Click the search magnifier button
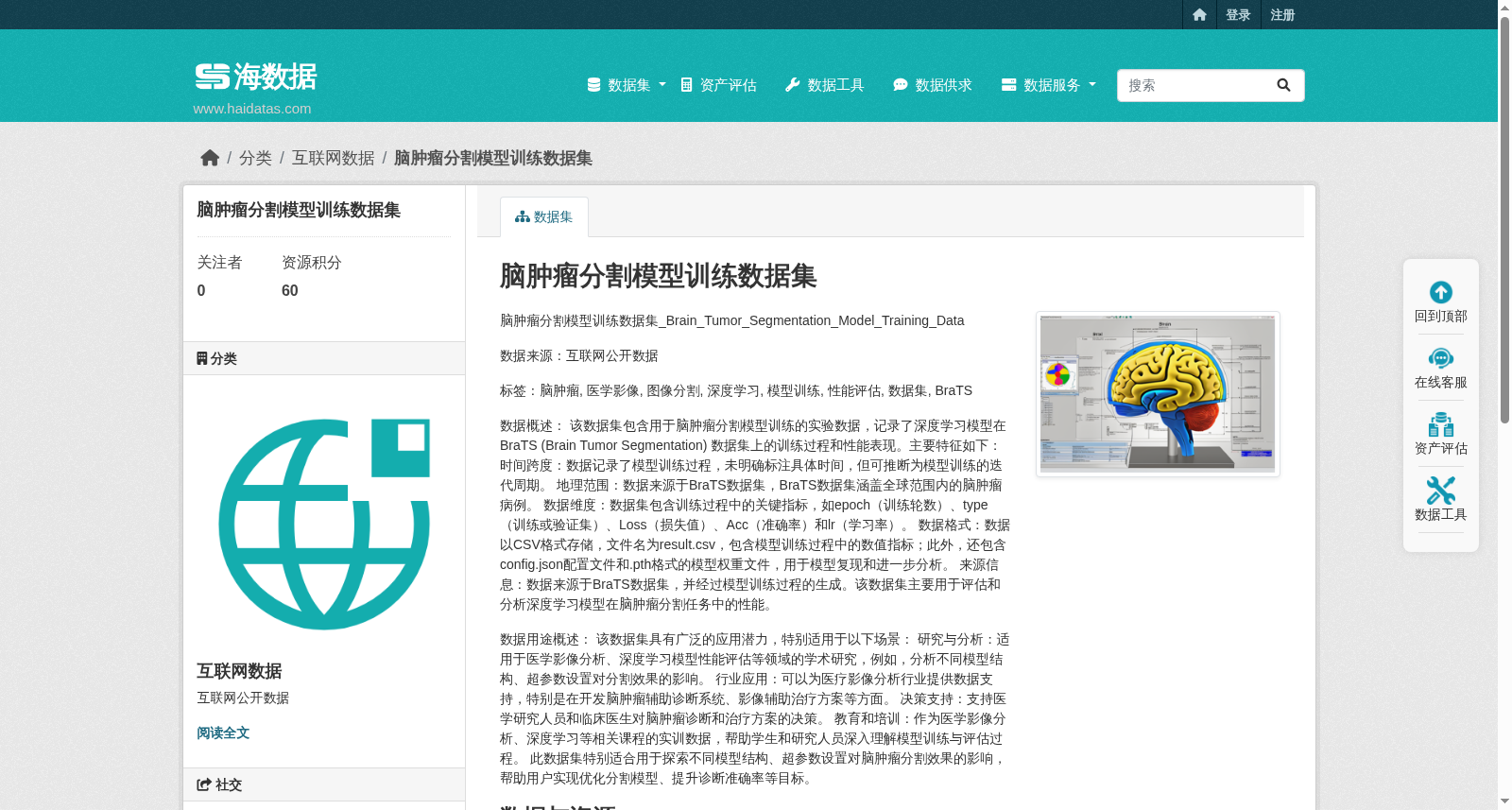The height and width of the screenshot is (810, 1512). (x=1283, y=85)
